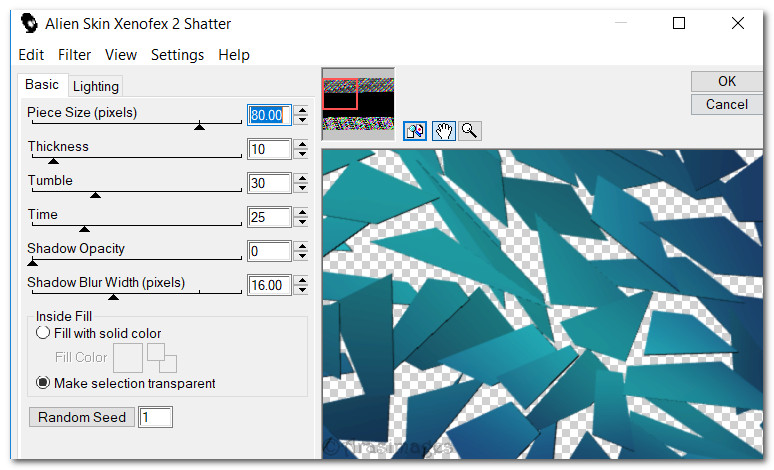Click the Random Seed button

pyautogui.click(x=82, y=417)
